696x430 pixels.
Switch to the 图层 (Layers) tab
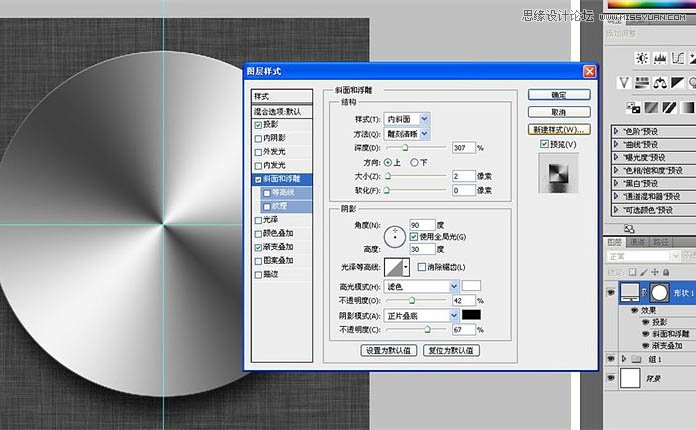click(614, 242)
